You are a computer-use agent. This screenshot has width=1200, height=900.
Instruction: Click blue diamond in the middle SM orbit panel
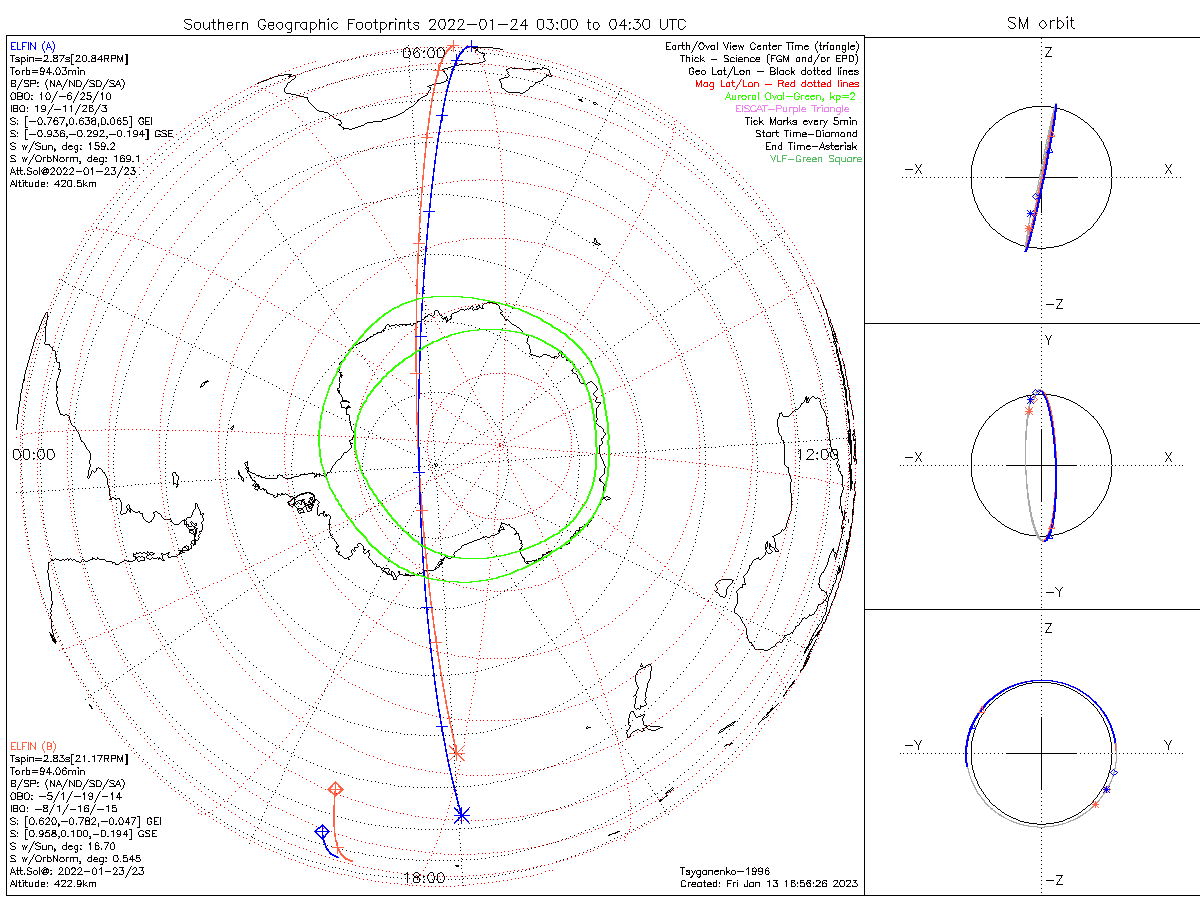(1037, 393)
